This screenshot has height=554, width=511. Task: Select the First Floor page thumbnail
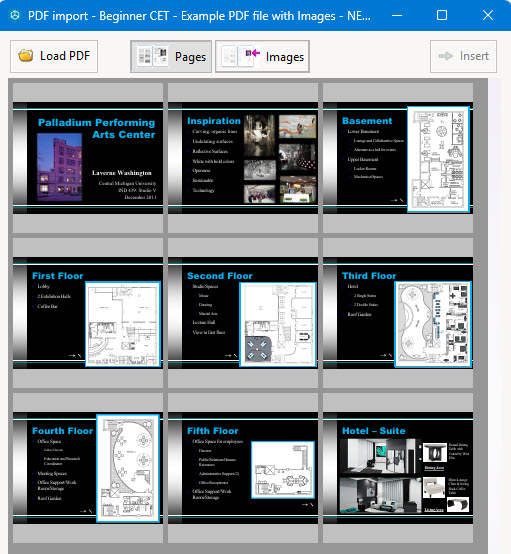pos(88,313)
